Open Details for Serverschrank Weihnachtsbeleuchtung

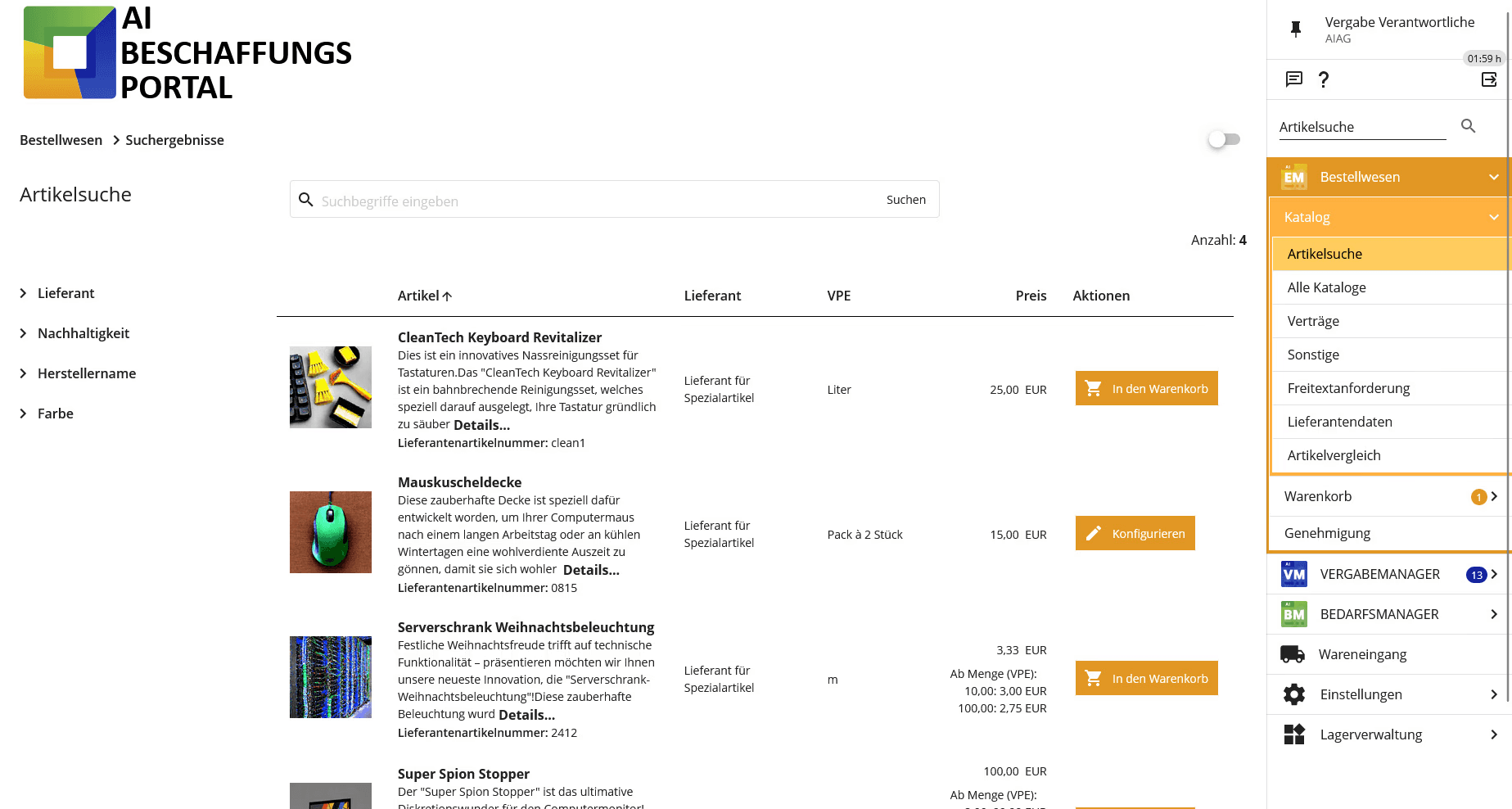526,715
